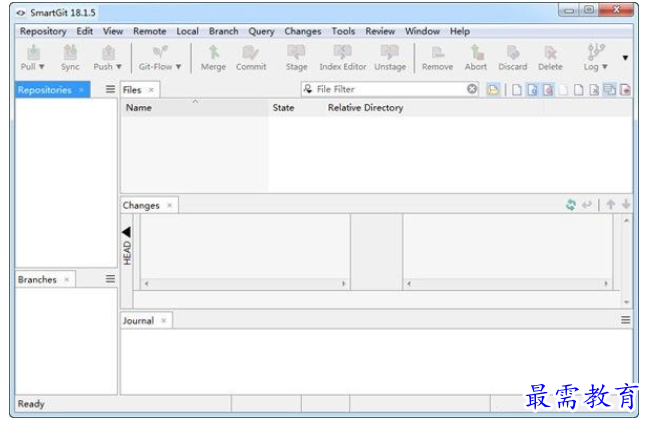Click the Pull toolbar icon
The image size is (647, 428).
click(x=33, y=52)
